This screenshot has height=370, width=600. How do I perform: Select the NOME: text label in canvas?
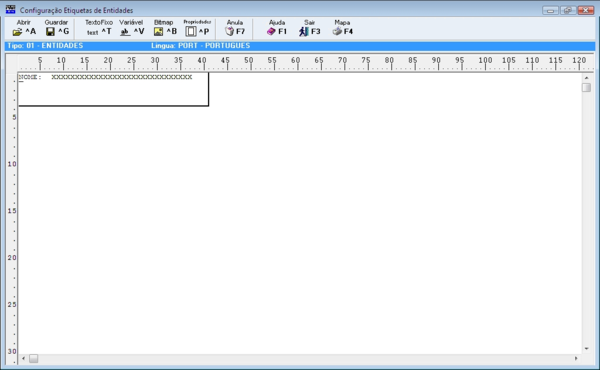(x=30, y=77)
